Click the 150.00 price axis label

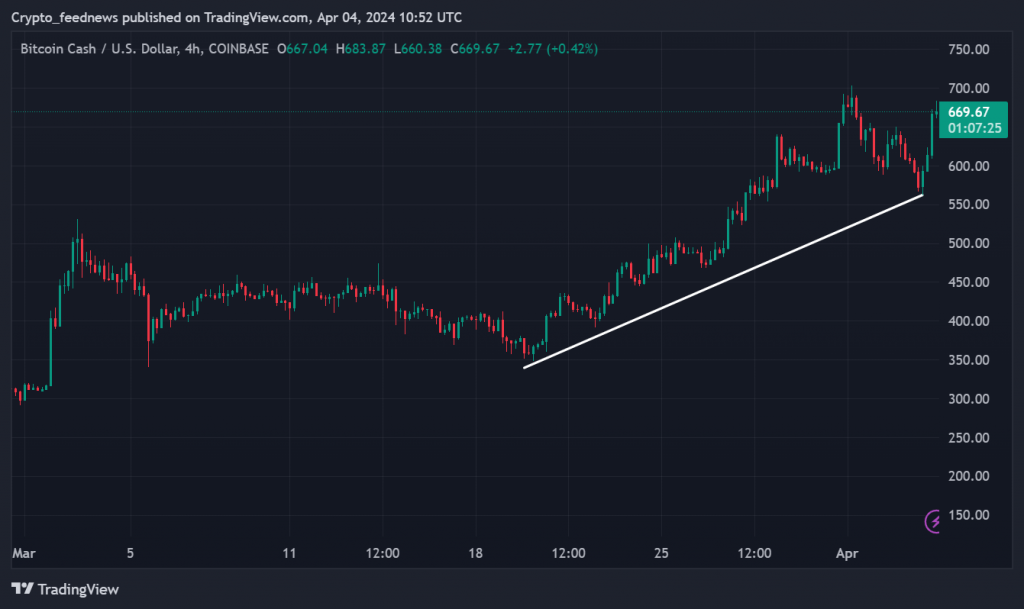(968, 515)
